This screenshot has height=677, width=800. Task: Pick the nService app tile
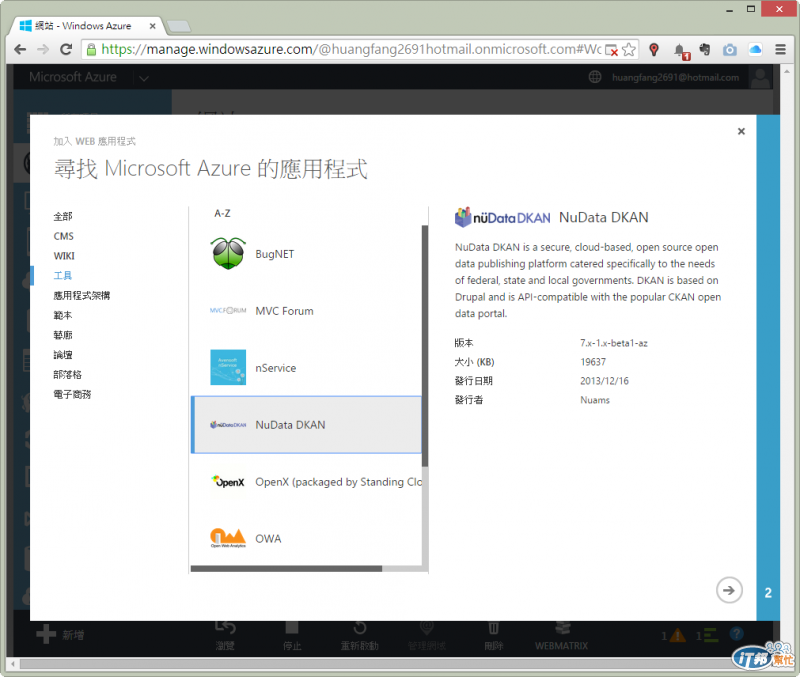click(306, 367)
